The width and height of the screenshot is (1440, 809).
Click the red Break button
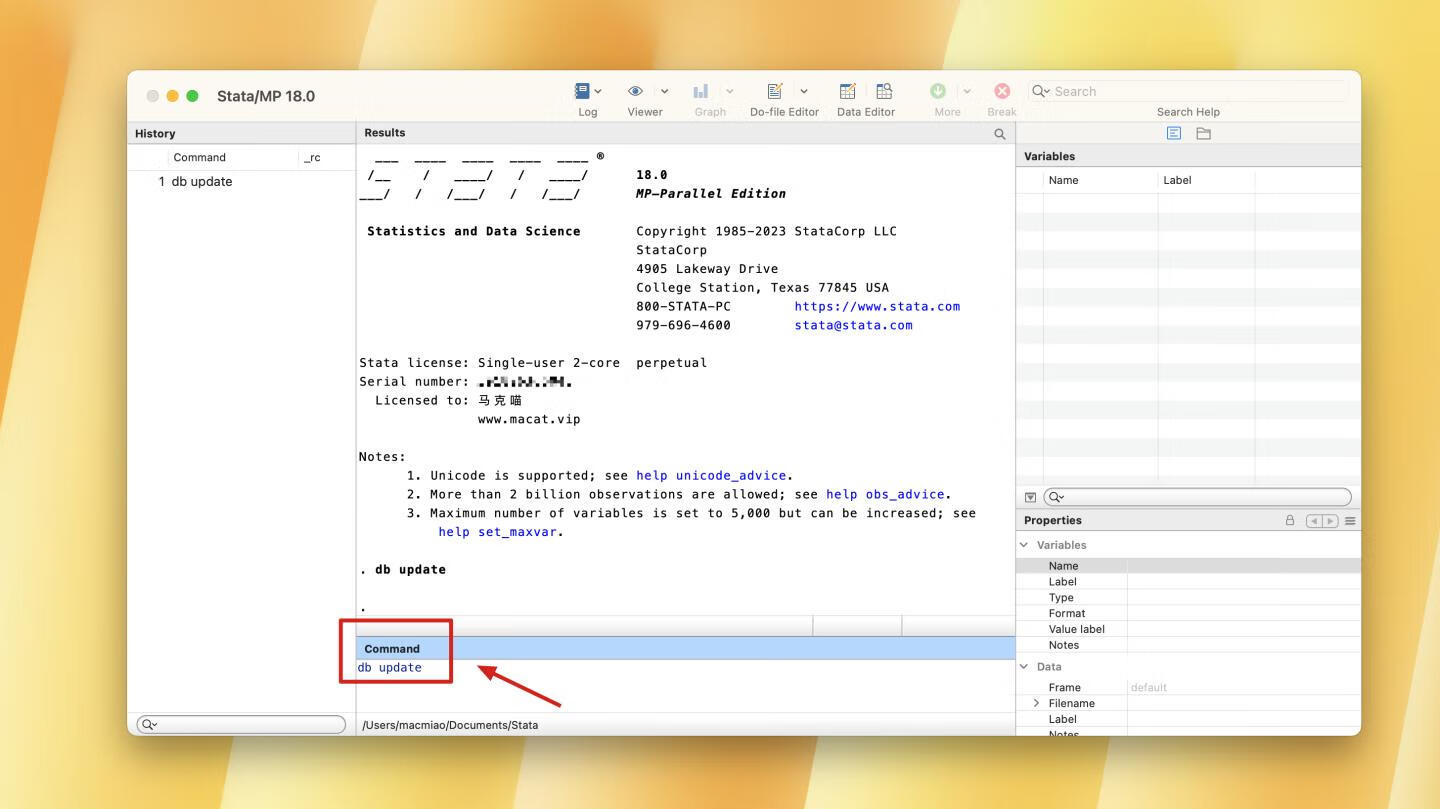point(1001,91)
